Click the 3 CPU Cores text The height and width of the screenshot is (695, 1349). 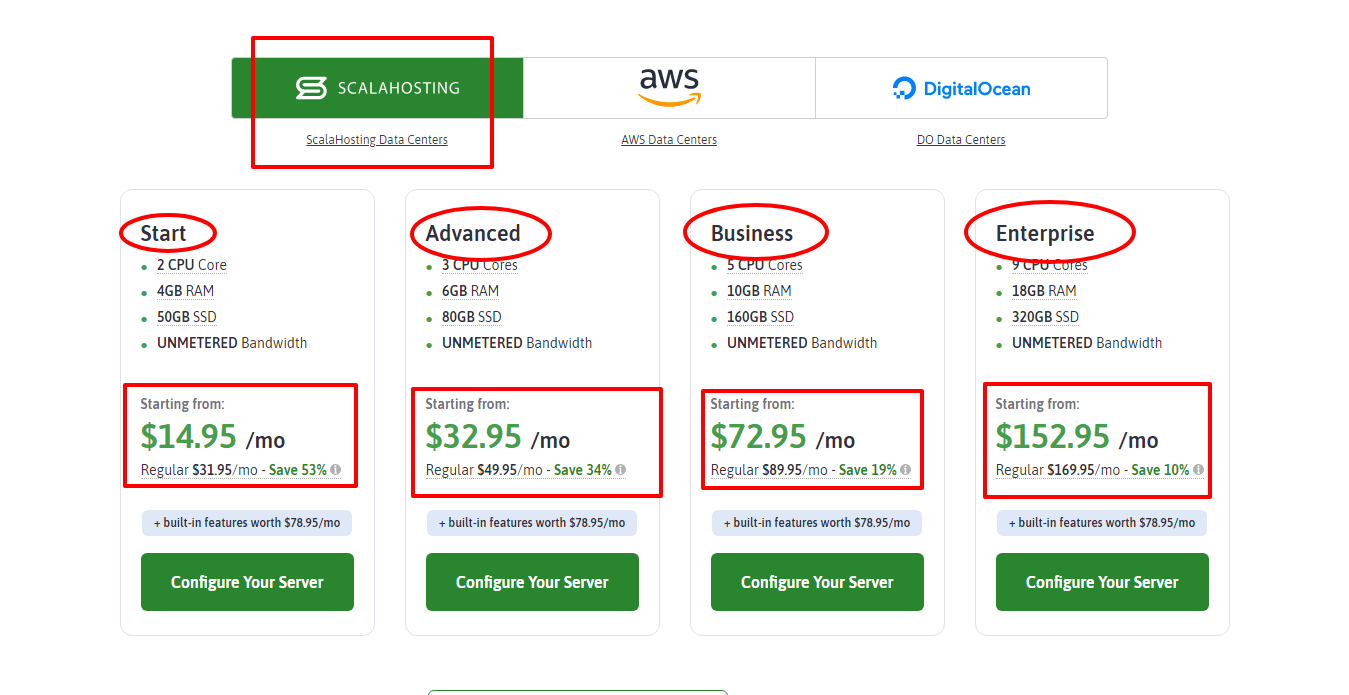tap(480, 265)
